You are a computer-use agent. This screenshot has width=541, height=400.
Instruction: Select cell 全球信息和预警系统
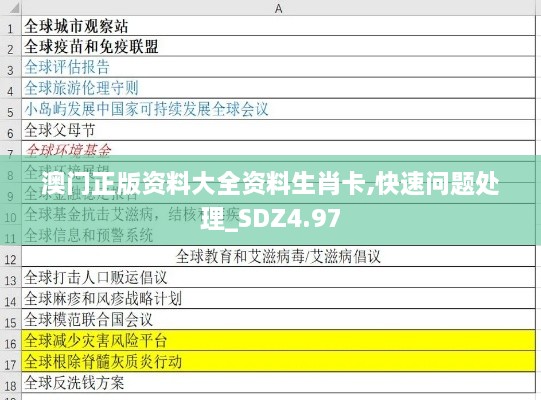coord(278,235)
